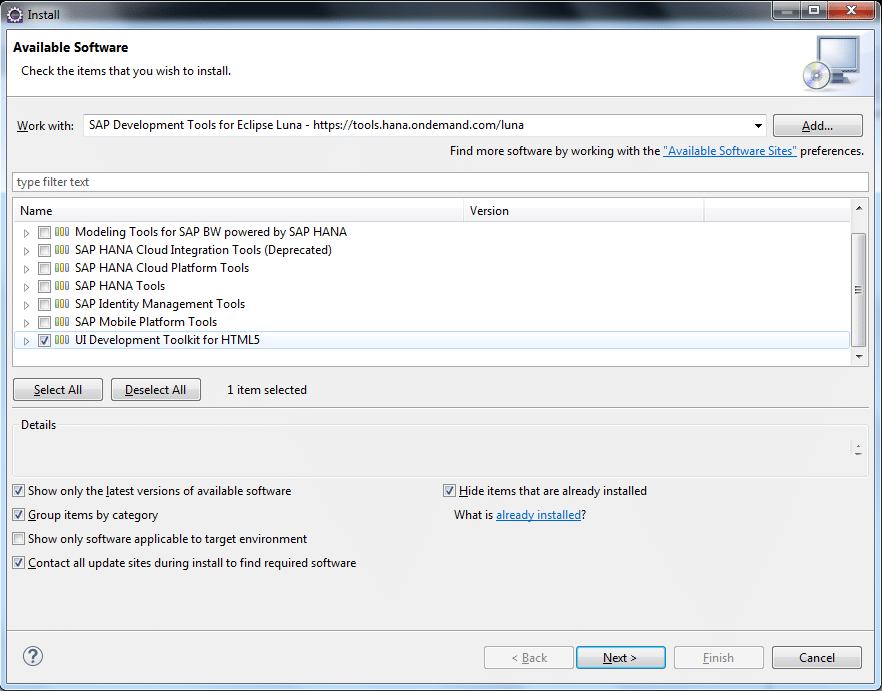Click the Select All button

[x=58, y=389]
